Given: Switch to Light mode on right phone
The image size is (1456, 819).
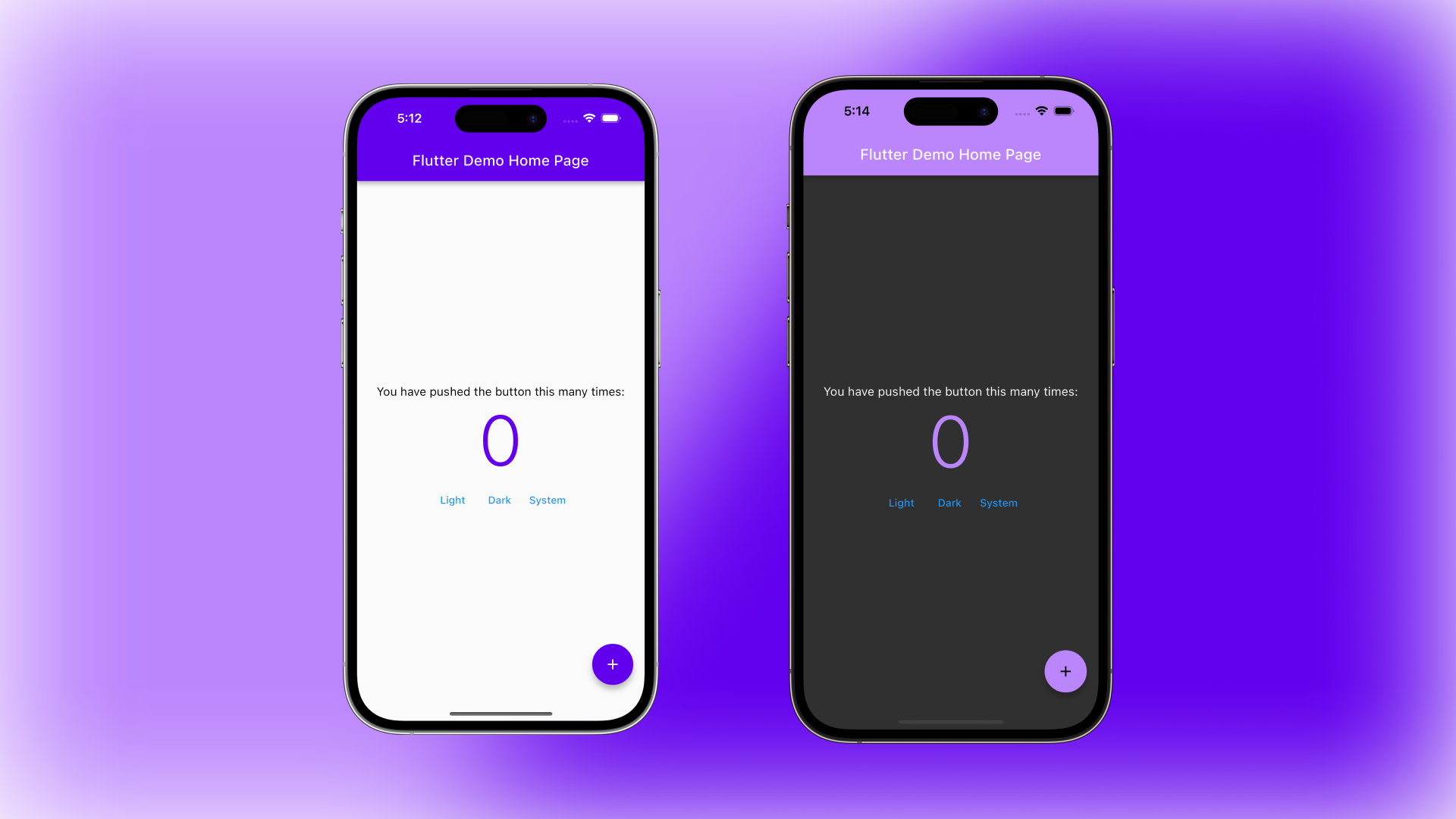Looking at the screenshot, I should click(902, 503).
